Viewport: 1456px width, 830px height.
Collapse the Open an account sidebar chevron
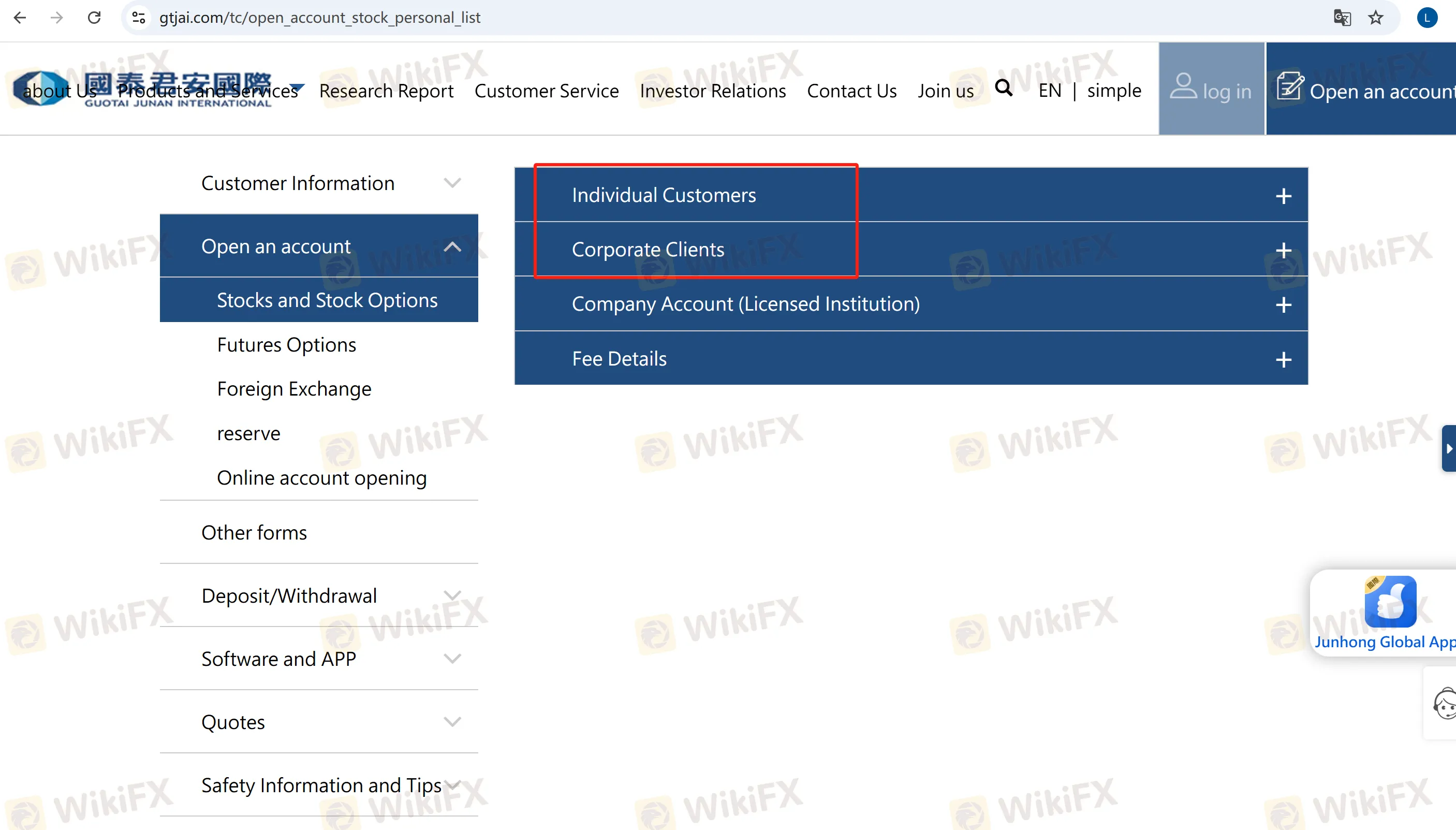452,247
